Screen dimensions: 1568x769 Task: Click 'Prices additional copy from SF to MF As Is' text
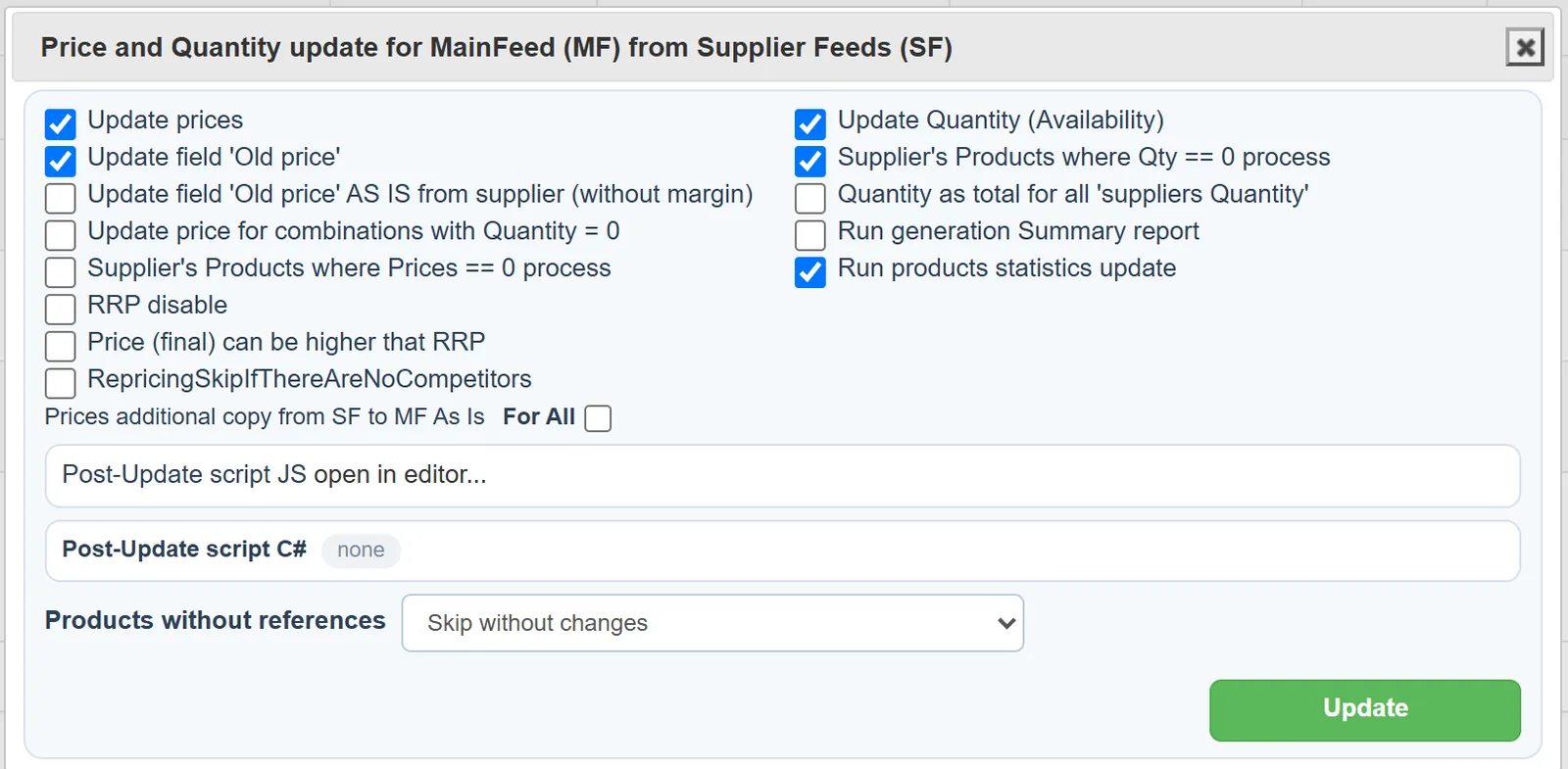click(x=265, y=417)
